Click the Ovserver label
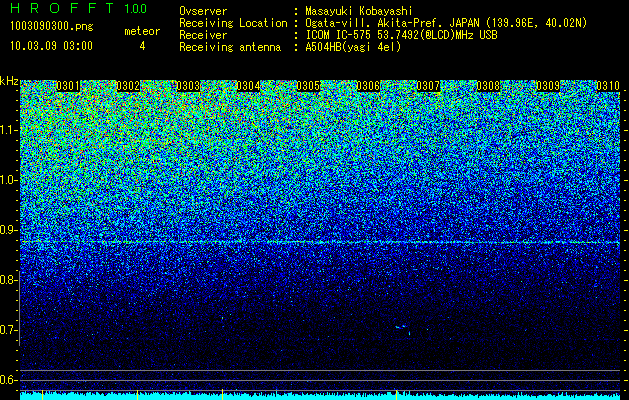Screen dimensions: 629x400 click(203, 11)
